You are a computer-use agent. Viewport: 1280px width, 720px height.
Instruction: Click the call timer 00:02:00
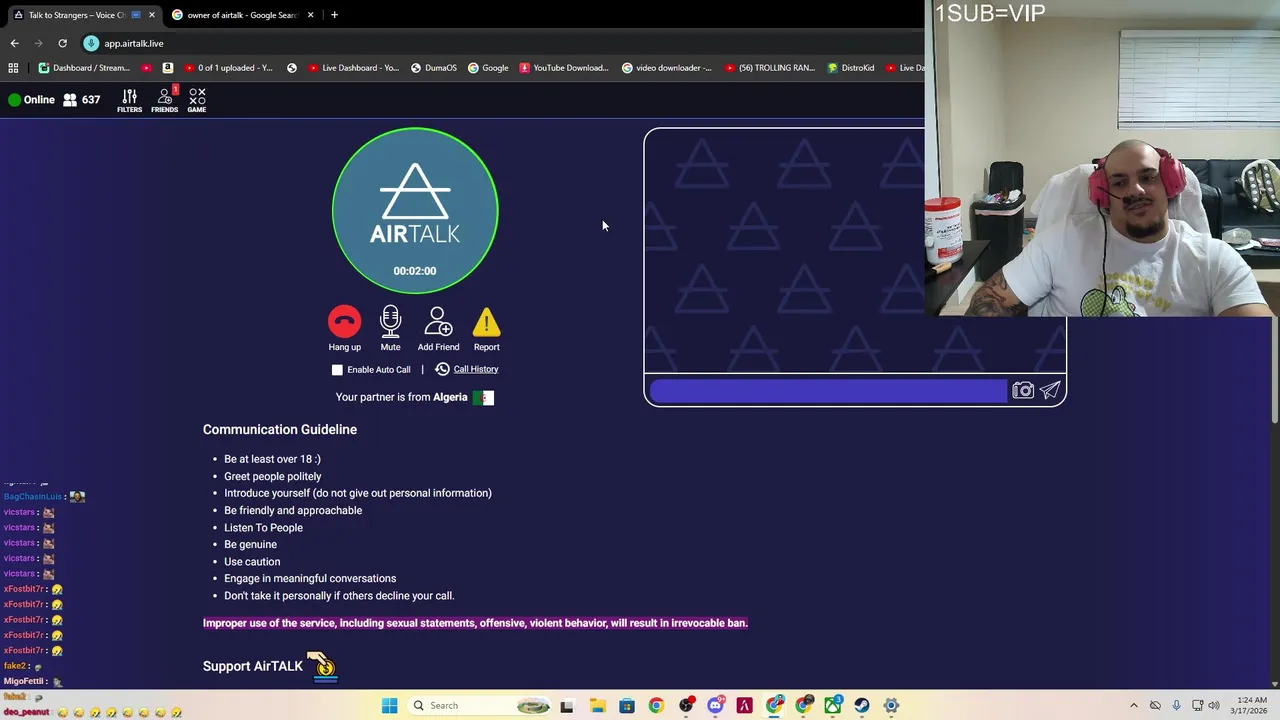pyautogui.click(x=415, y=271)
